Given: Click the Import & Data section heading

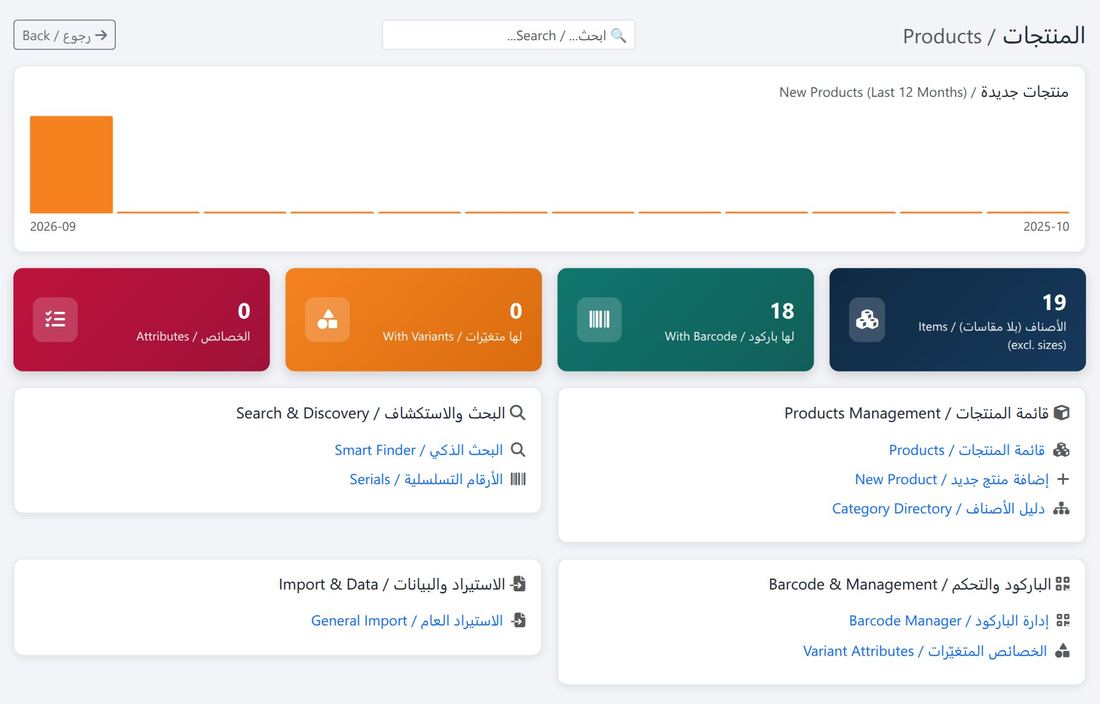Looking at the screenshot, I should click(391, 584).
